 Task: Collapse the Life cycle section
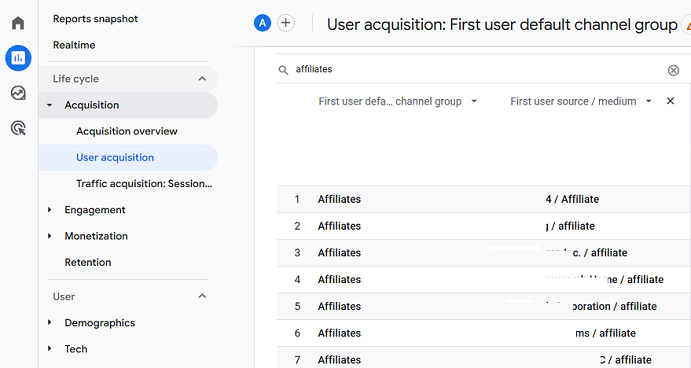point(202,79)
